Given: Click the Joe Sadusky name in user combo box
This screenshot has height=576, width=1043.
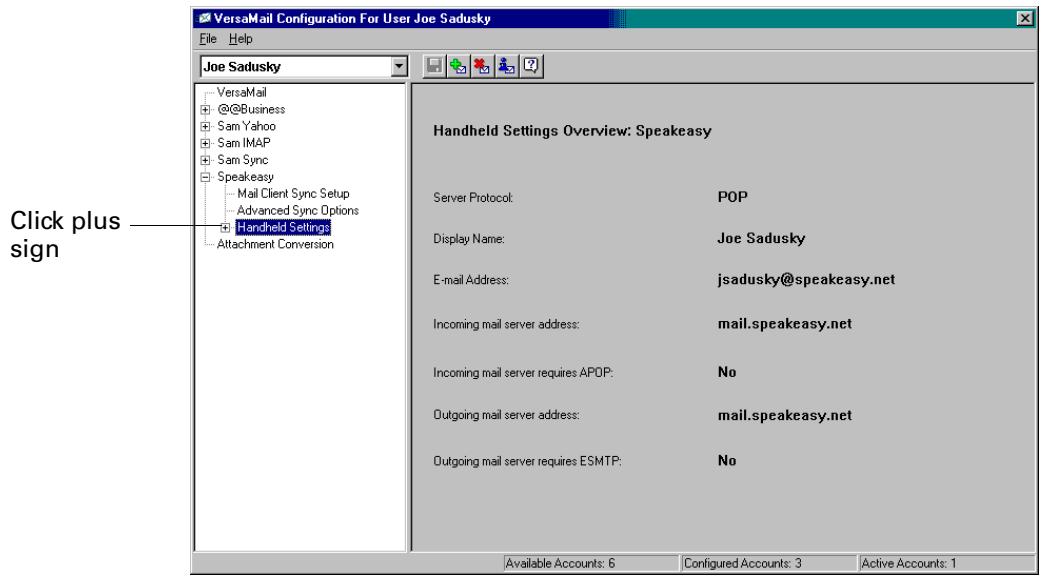Looking at the screenshot, I should click(x=242, y=67).
